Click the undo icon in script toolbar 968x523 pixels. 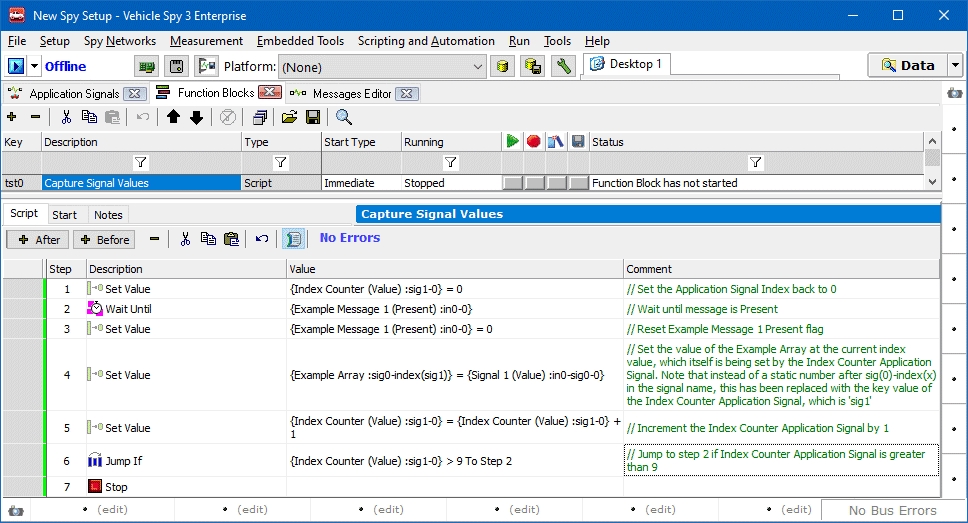[262, 239]
